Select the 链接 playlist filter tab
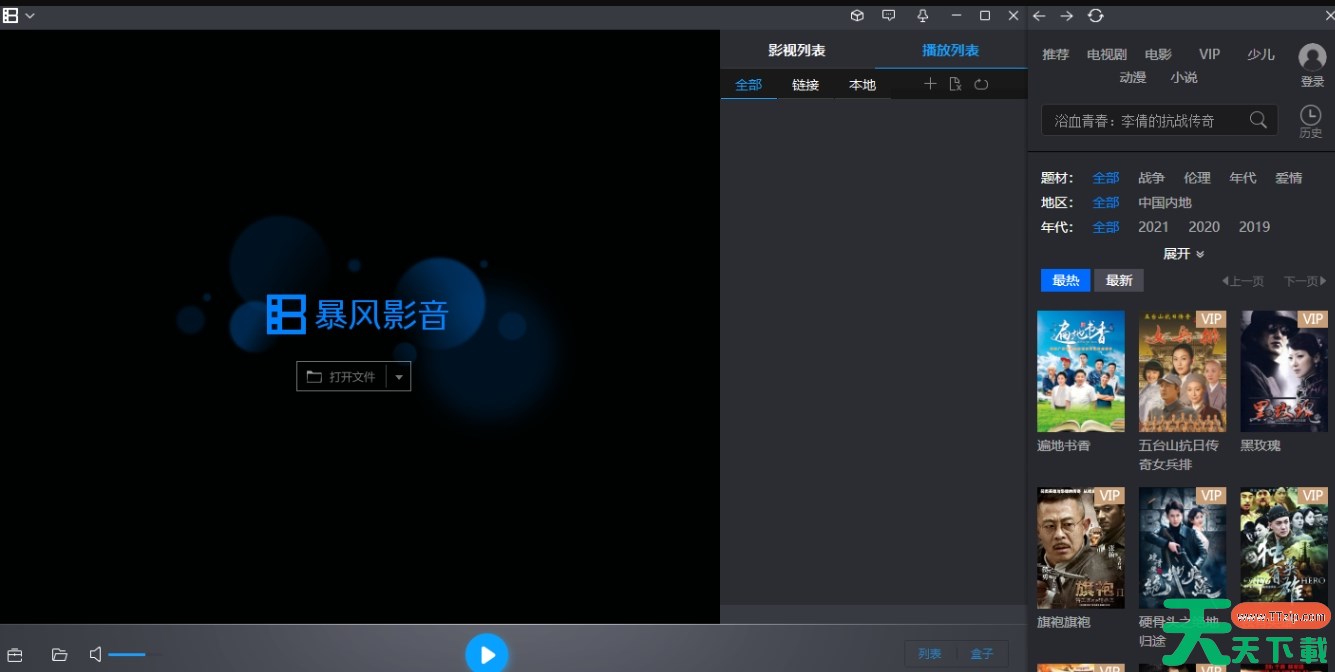Image resolution: width=1335 pixels, height=672 pixels. 806,85
